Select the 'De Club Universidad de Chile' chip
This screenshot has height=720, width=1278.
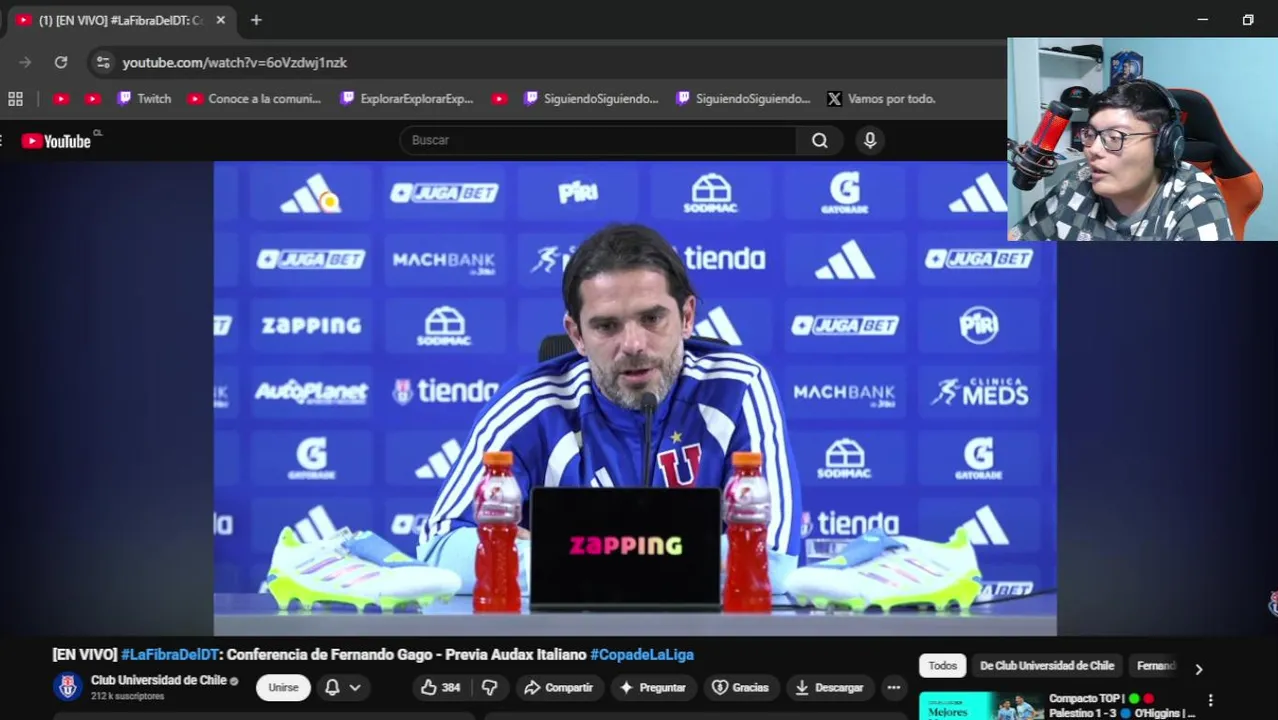1046,666
